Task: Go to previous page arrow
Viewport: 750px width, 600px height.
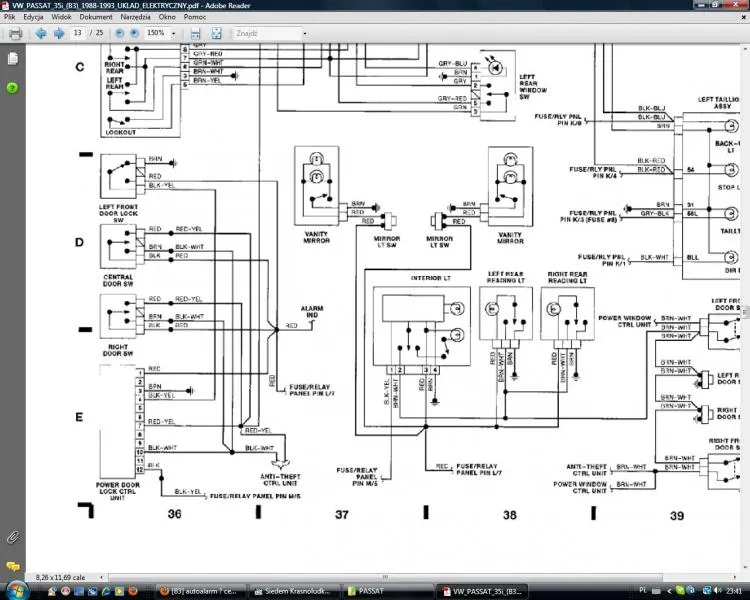Action: coord(40,33)
